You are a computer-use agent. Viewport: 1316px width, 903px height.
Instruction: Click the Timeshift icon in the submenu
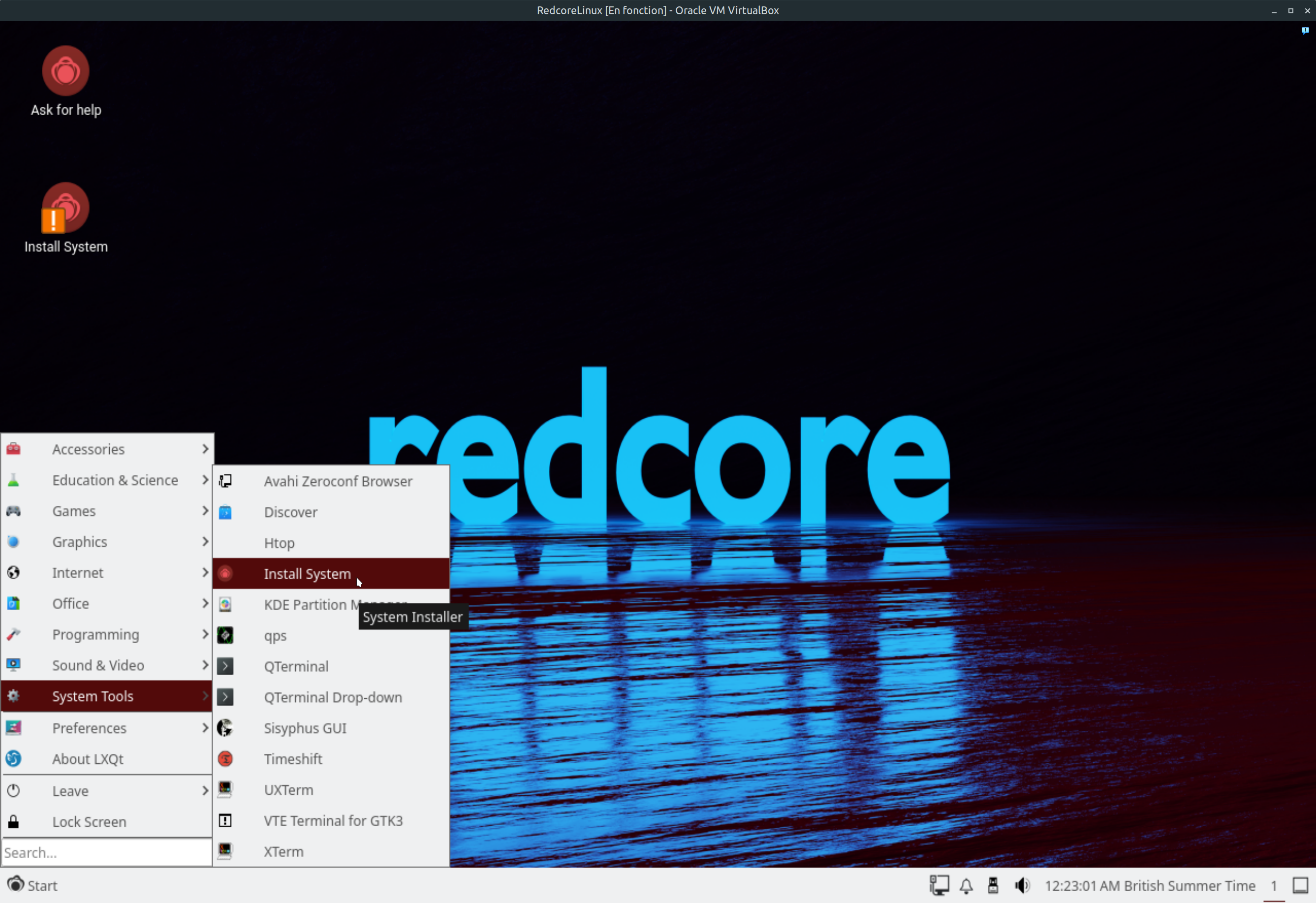[x=225, y=759]
